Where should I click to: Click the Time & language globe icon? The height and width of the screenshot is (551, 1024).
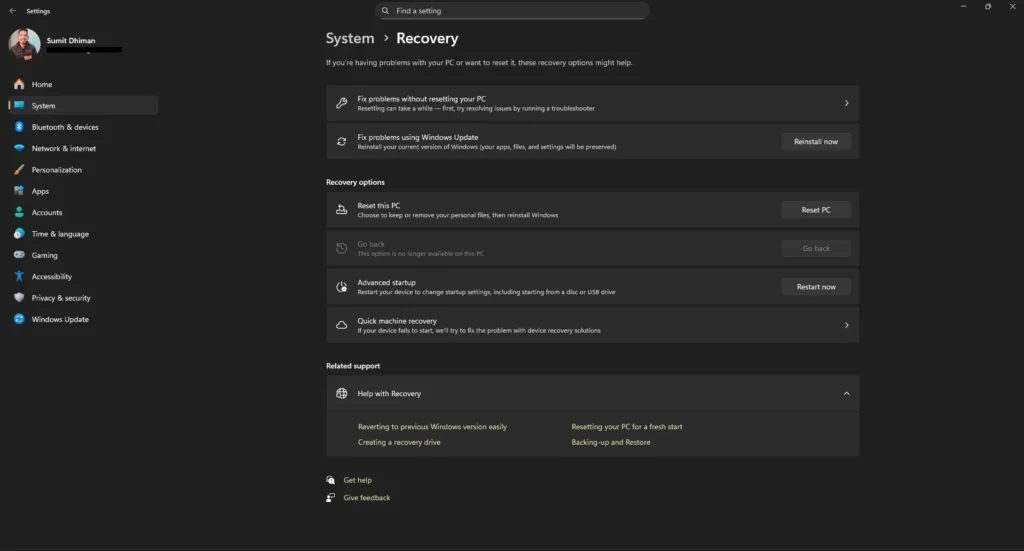tap(19, 234)
